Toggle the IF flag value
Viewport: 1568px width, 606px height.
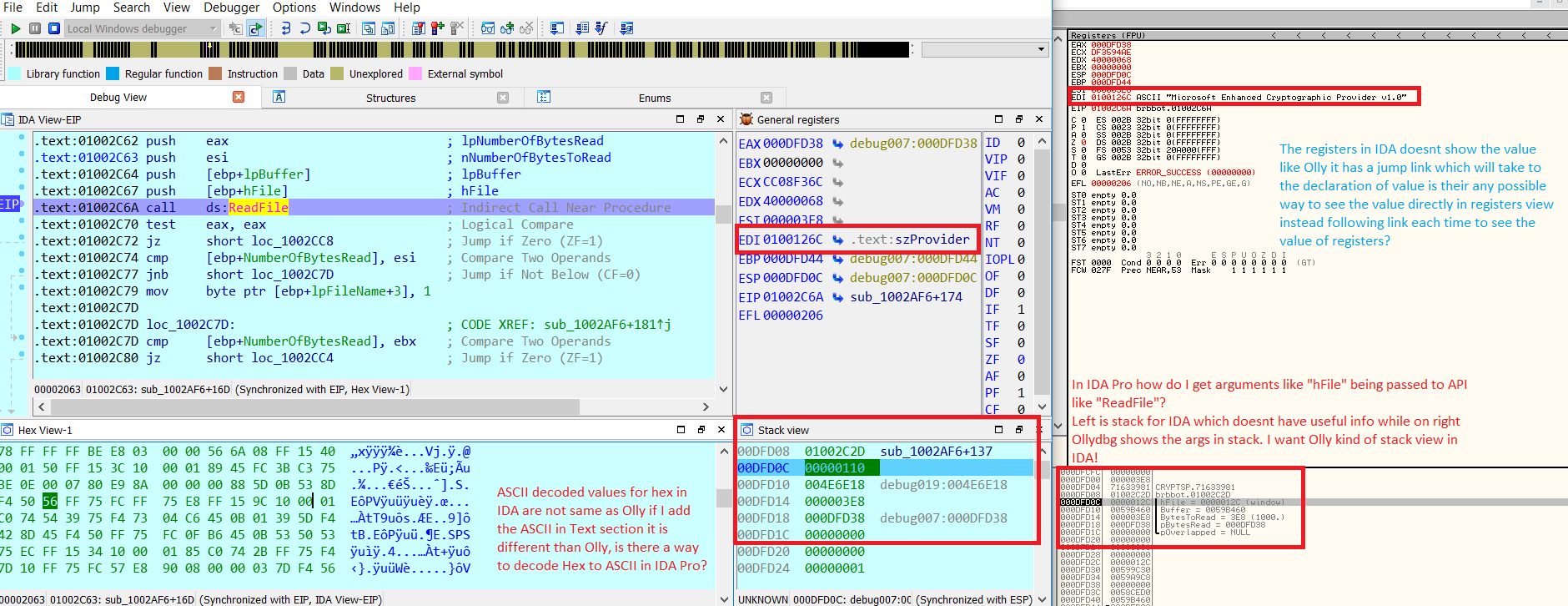[x=1021, y=310]
